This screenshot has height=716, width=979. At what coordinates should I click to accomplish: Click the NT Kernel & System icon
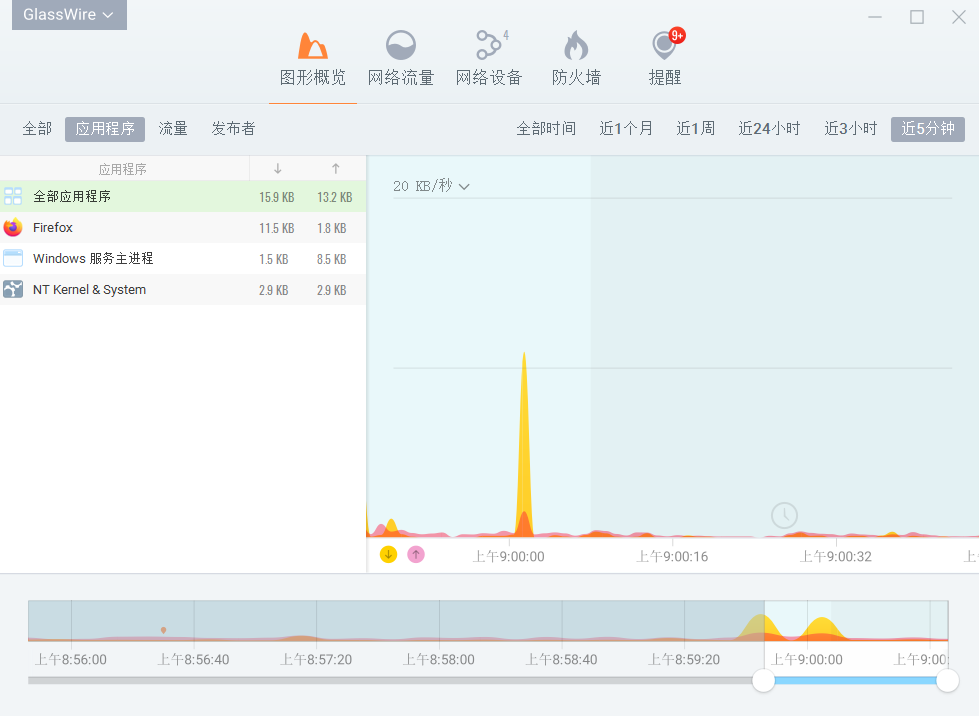13,289
